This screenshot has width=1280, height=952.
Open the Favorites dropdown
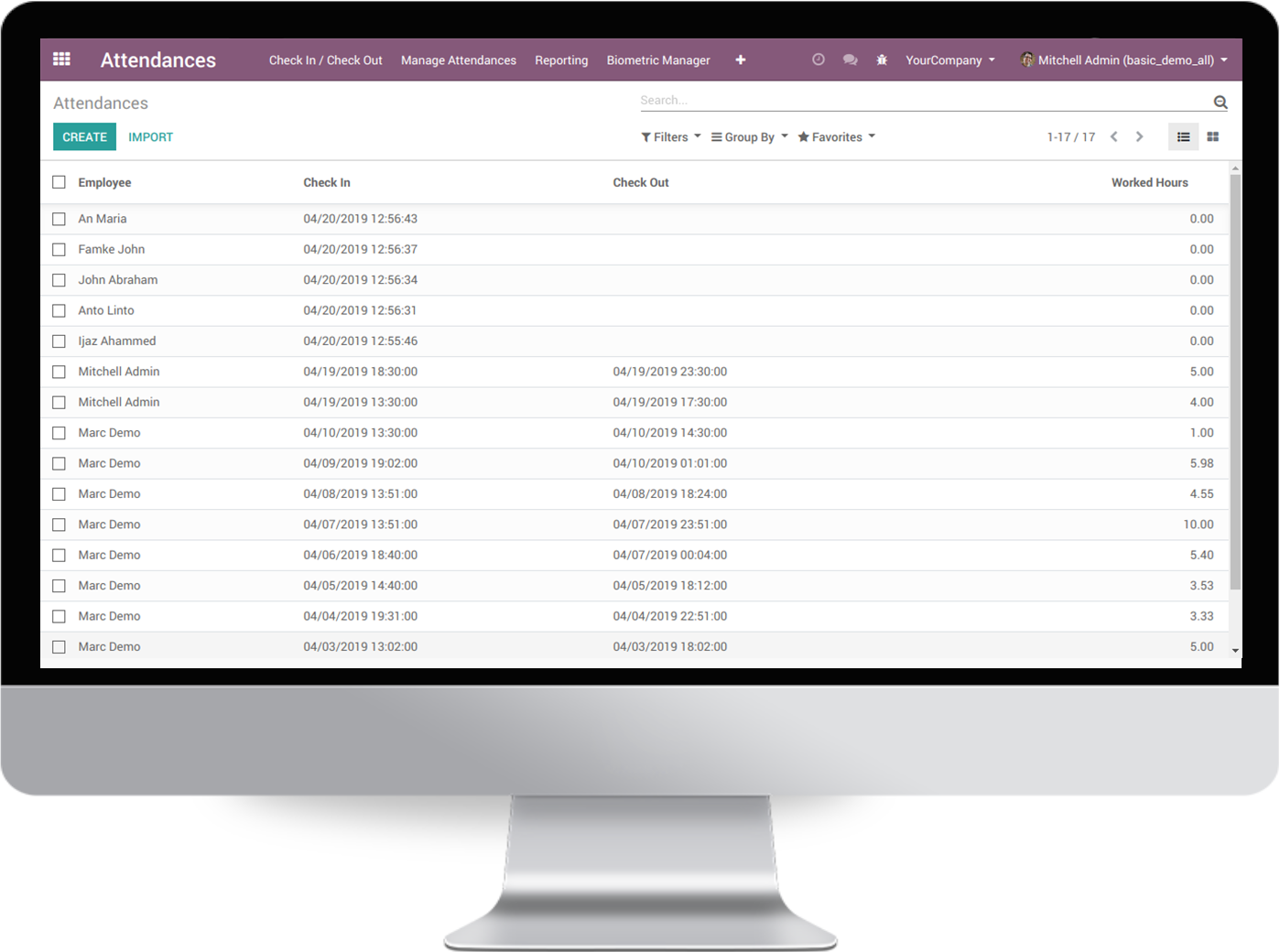click(837, 137)
